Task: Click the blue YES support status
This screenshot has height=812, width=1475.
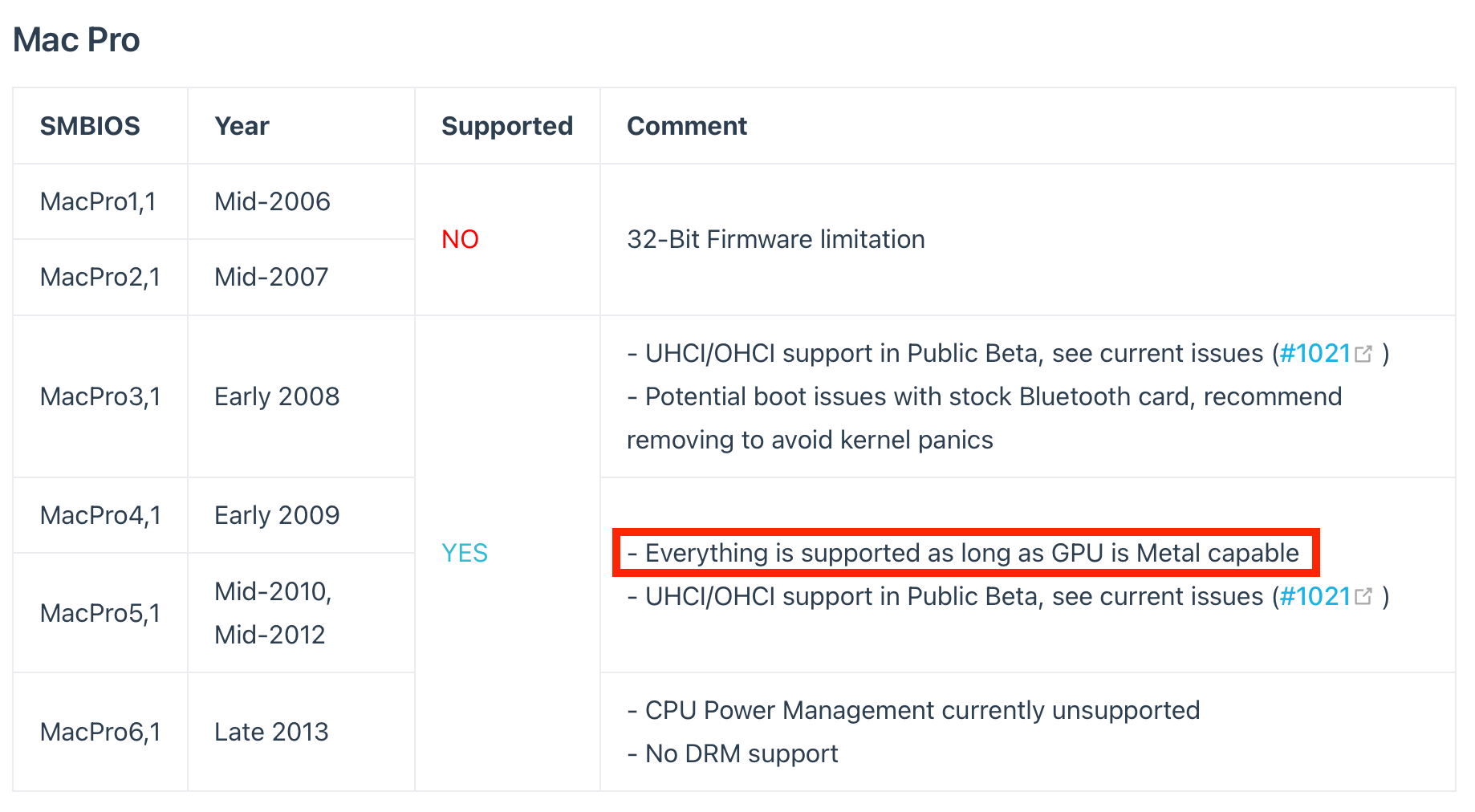Action: [x=465, y=553]
